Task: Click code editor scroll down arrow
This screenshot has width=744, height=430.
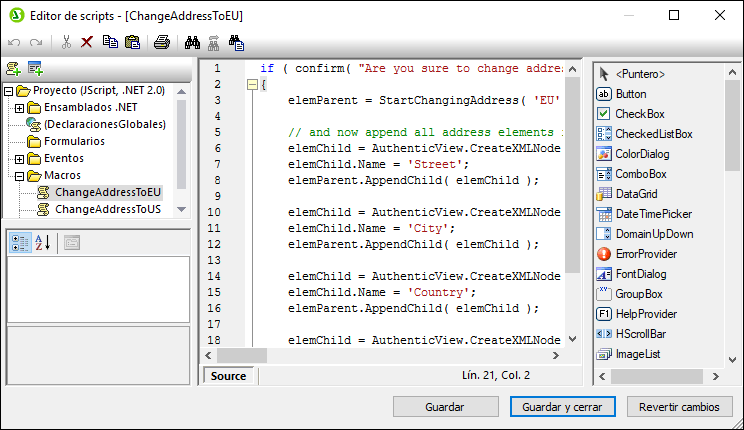Action: pos(573,339)
